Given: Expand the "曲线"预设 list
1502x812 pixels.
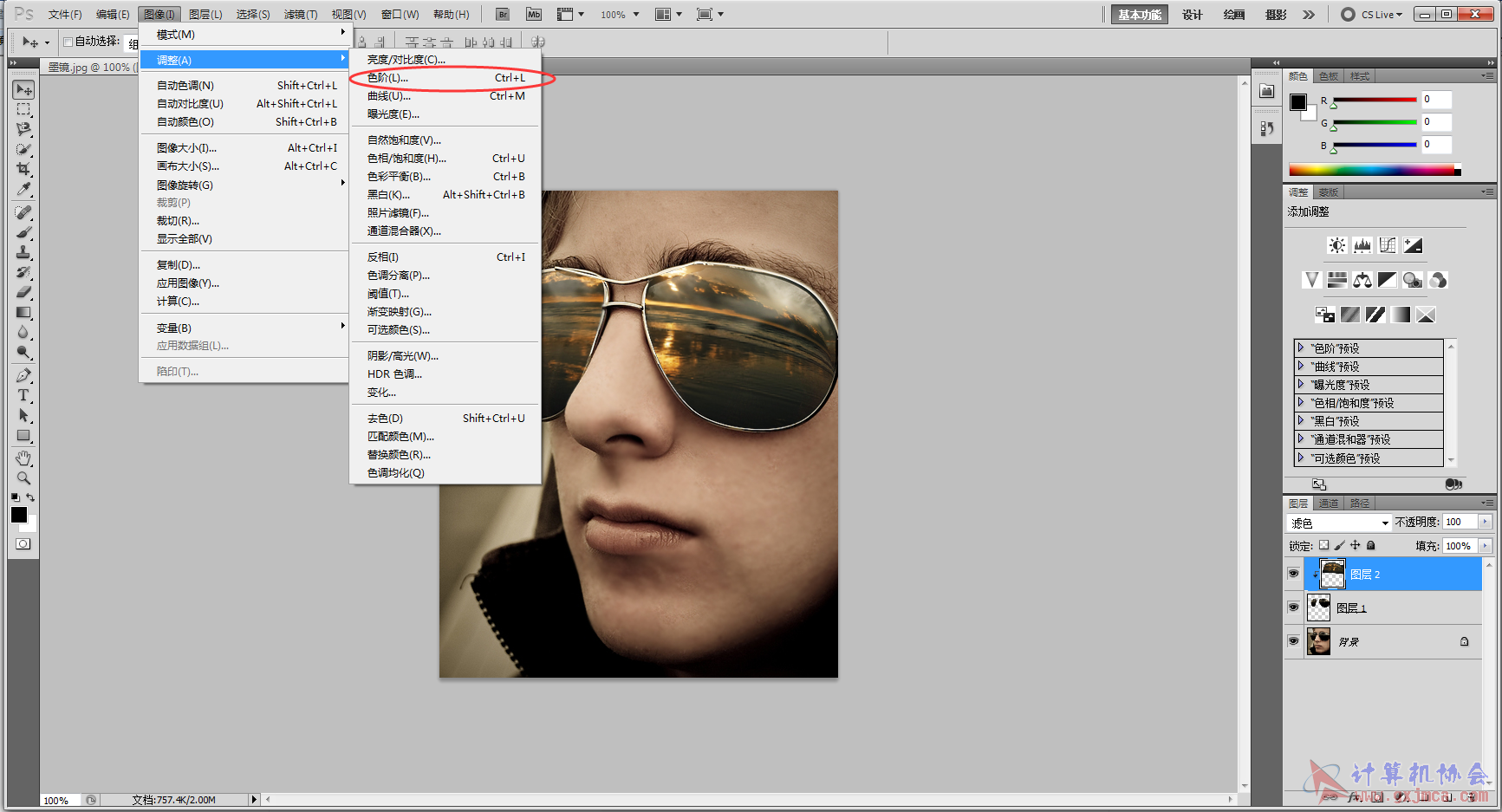Looking at the screenshot, I should [x=1301, y=366].
